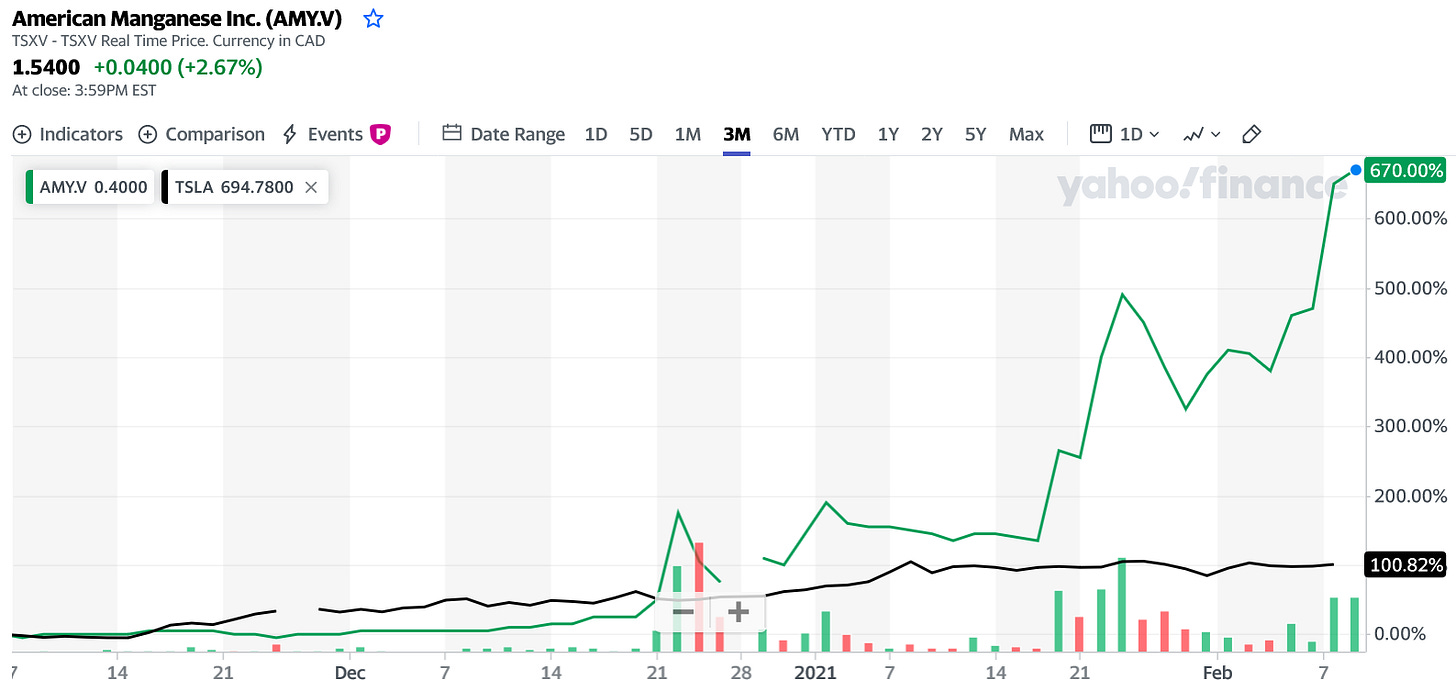
Task: Select the 1D time range
Action: 596,134
